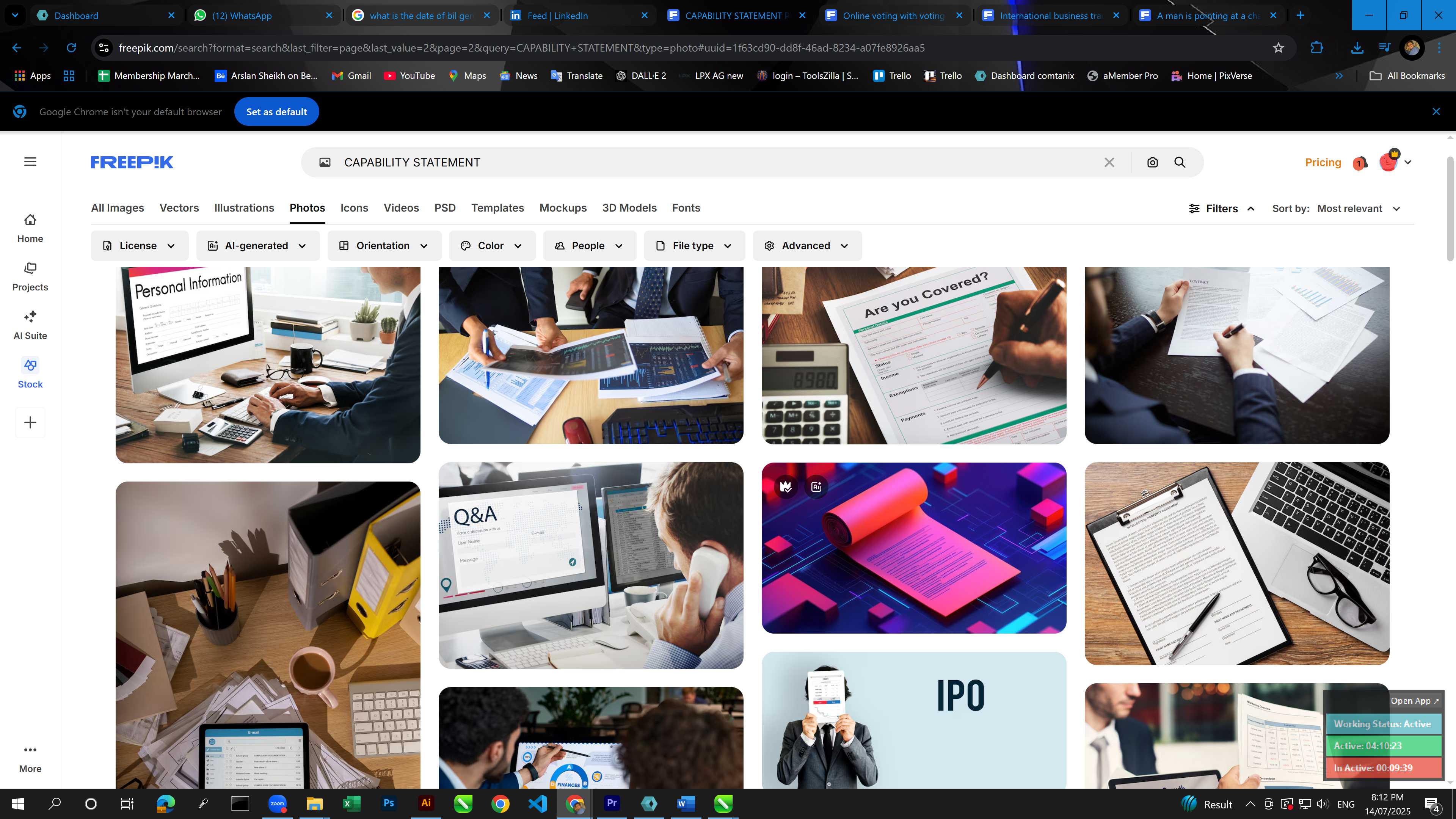Expand the Advanced filter dropdown
The height and width of the screenshot is (819, 1456).
click(x=807, y=246)
